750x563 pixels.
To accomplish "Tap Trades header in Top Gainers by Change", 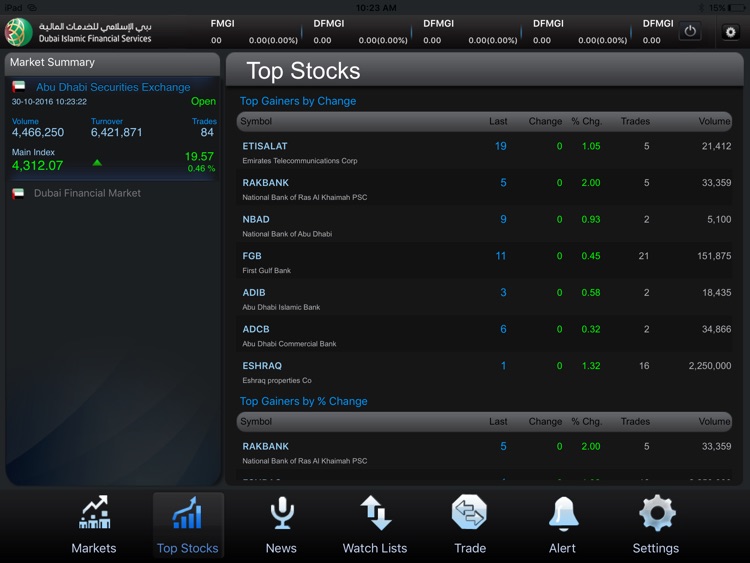I will pos(635,121).
